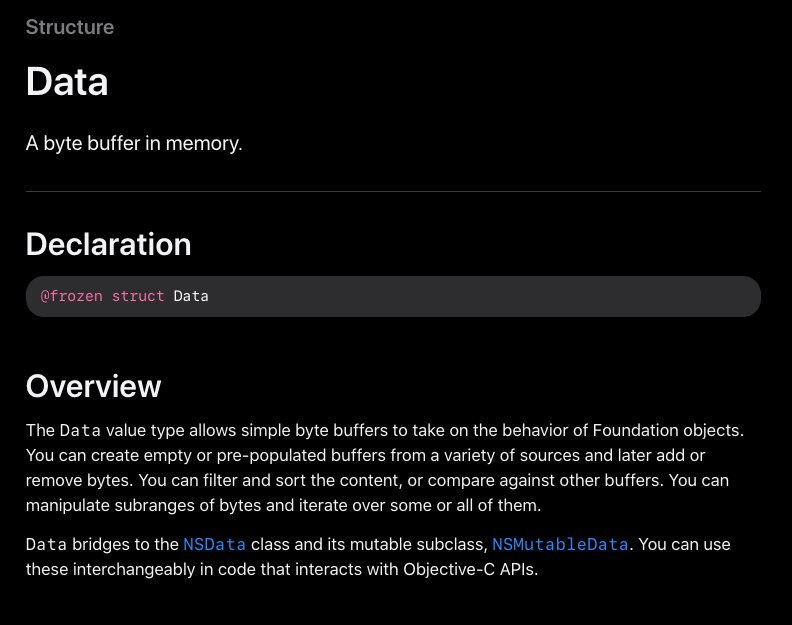Click the abstract 'A byte buffer in memory.'
The image size is (792, 625).
[x=134, y=143]
